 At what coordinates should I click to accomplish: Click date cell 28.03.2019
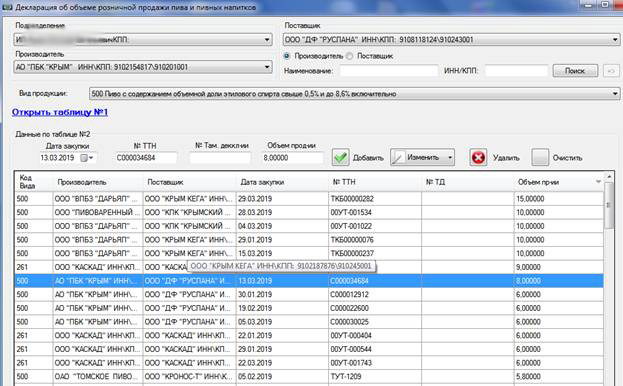(282, 212)
